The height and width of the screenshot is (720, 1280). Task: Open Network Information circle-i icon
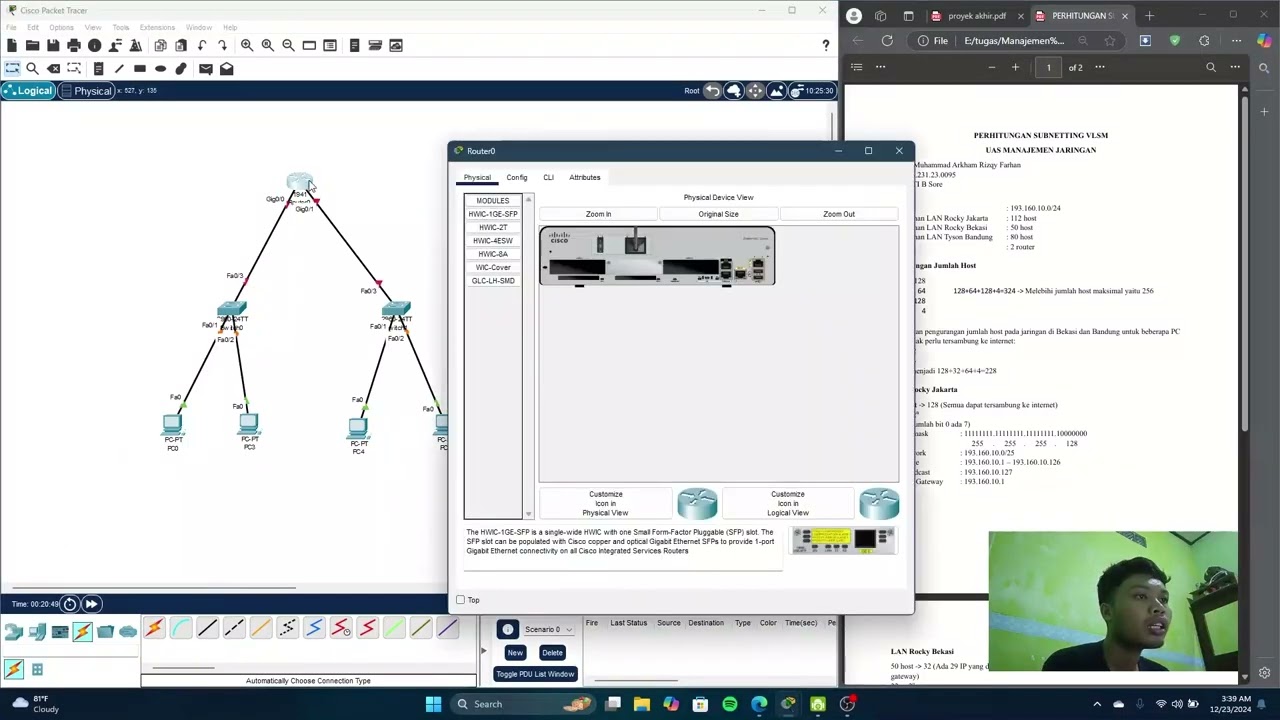[95, 45]
